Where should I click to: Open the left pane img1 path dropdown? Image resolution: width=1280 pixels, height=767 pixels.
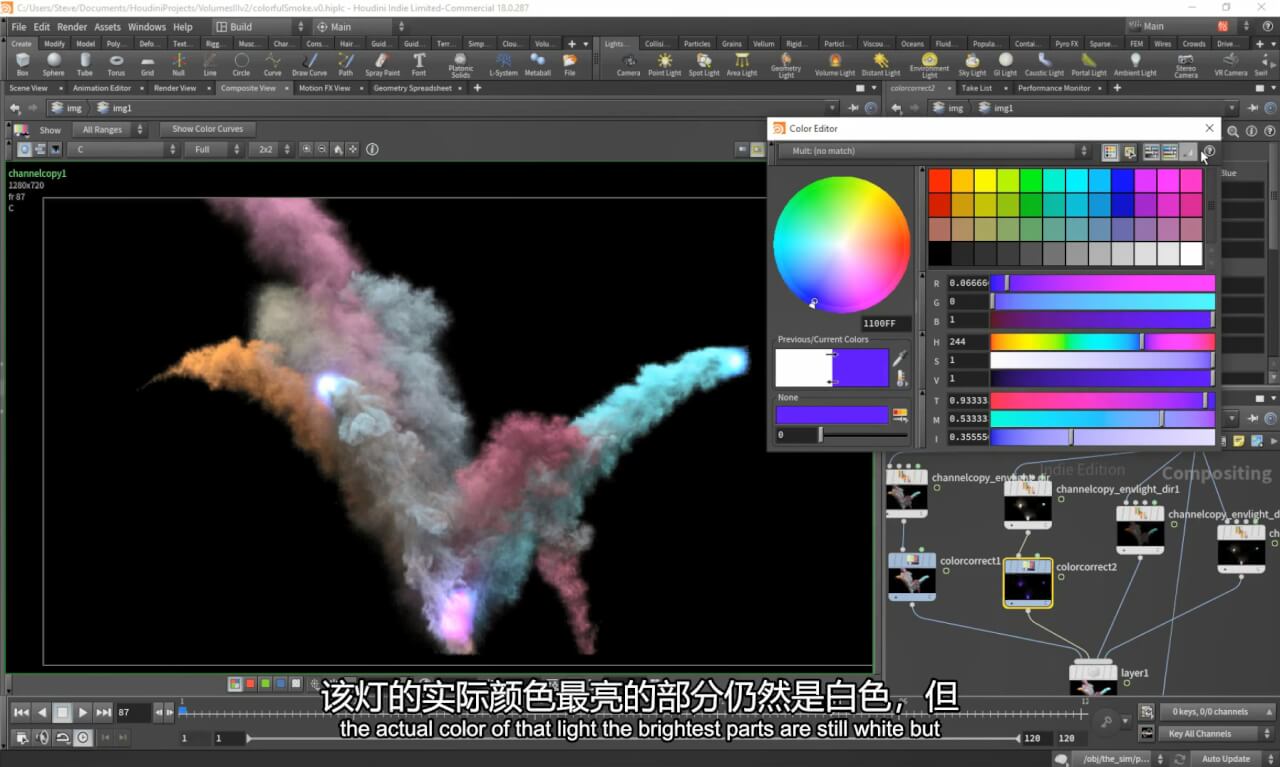(832, 108)
